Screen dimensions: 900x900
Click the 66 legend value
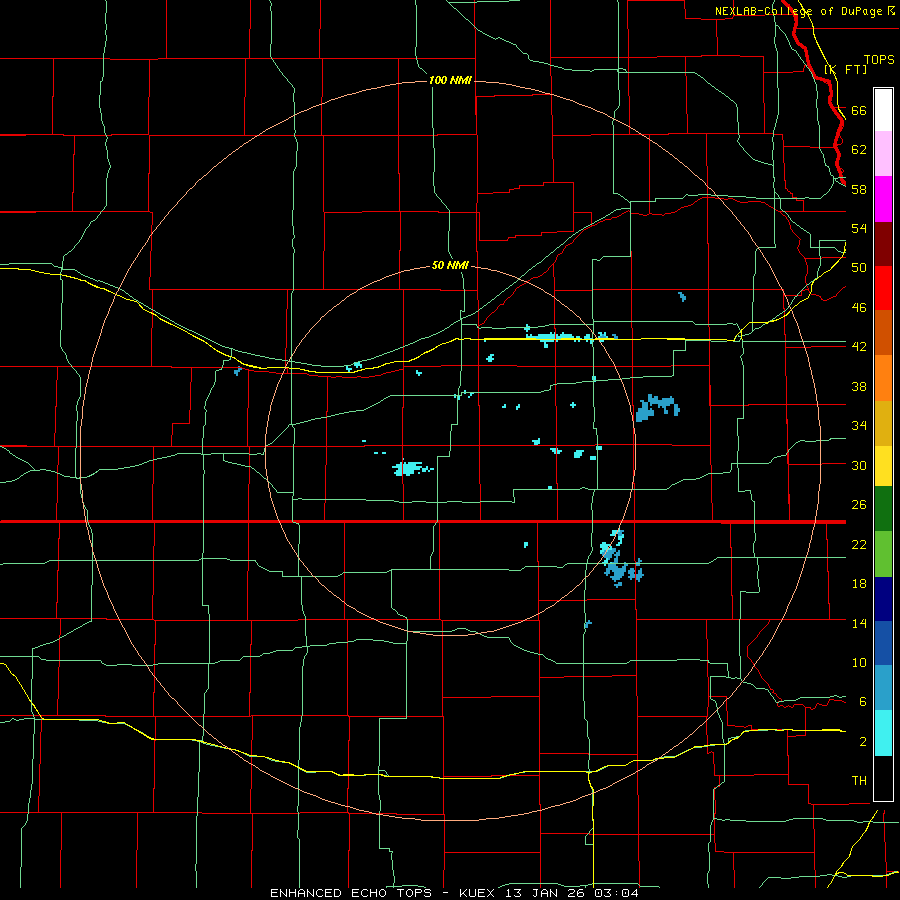pos(859,110)
